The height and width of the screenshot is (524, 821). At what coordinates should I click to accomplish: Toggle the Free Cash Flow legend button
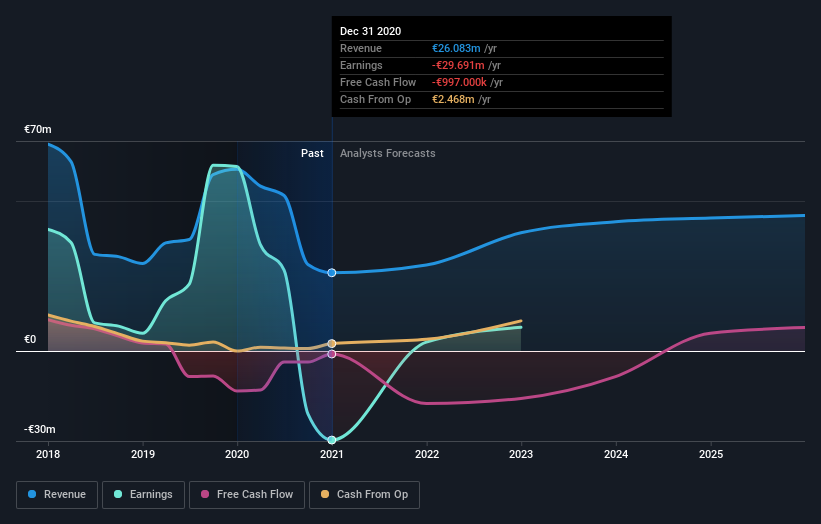247,495
